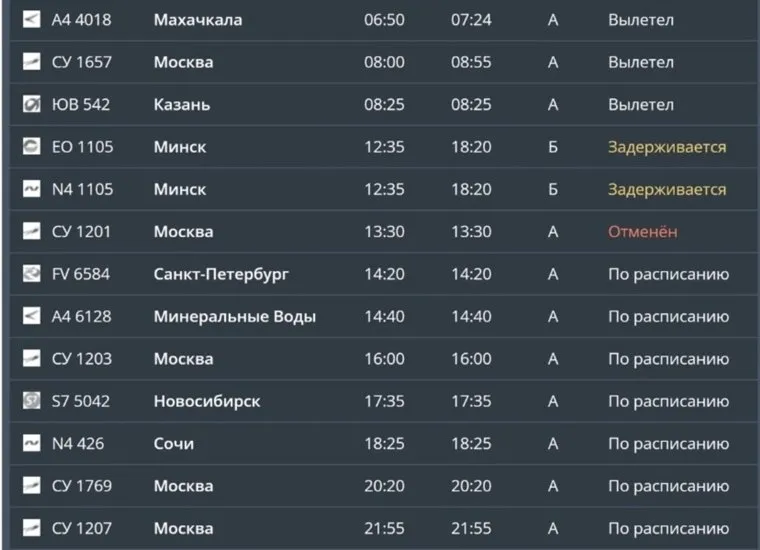Select the airline logo beside A4 6128

(x=31, y=316)
